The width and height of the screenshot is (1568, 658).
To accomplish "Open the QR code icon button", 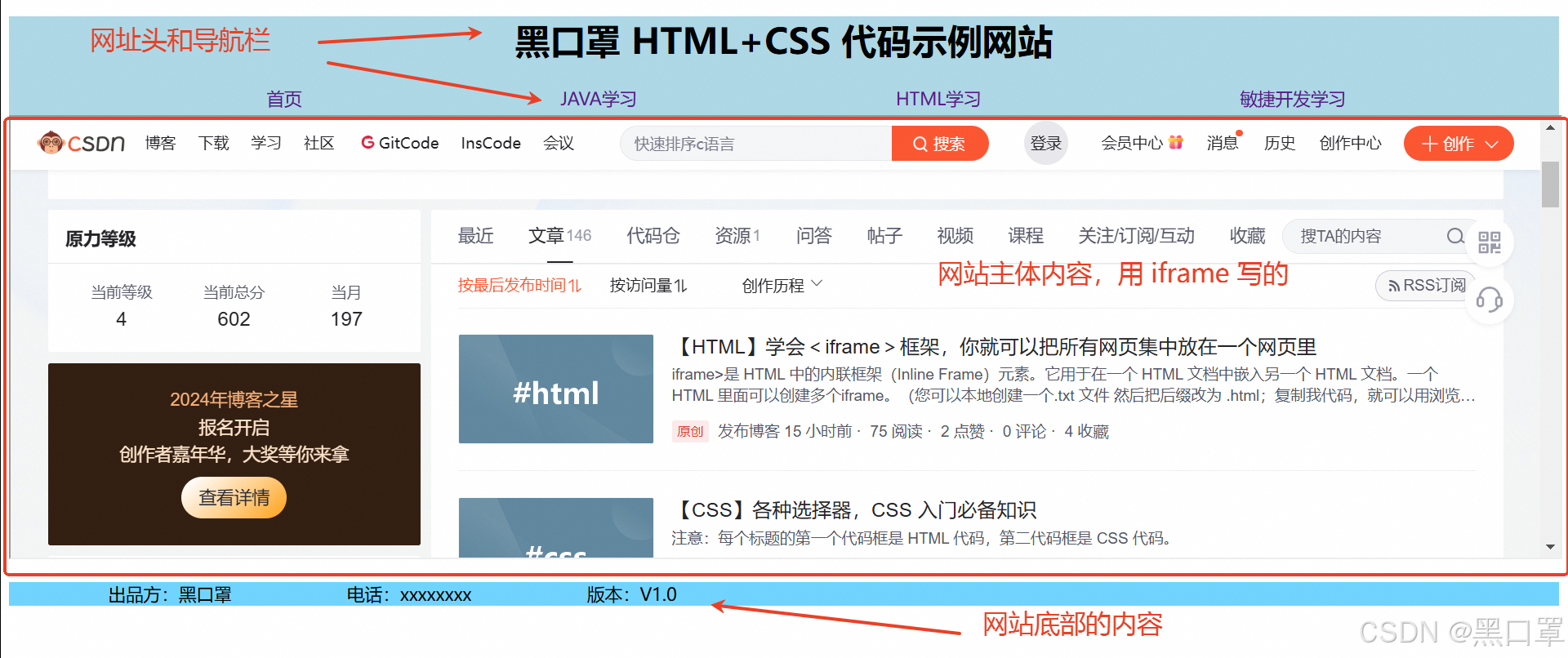I will [1490, 242].
